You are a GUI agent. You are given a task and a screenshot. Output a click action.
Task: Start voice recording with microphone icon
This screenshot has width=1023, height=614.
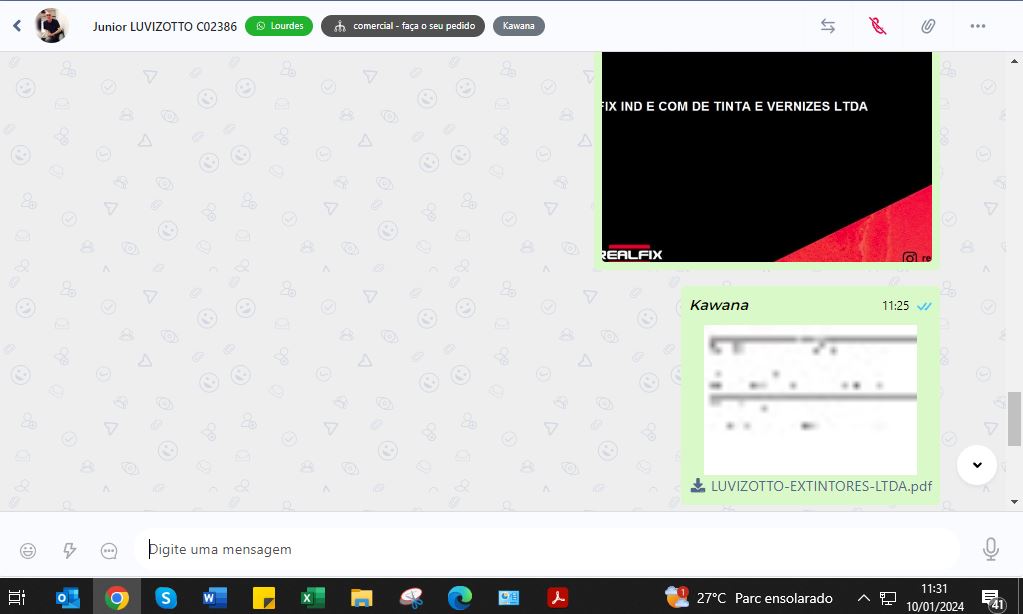[990, 549]
